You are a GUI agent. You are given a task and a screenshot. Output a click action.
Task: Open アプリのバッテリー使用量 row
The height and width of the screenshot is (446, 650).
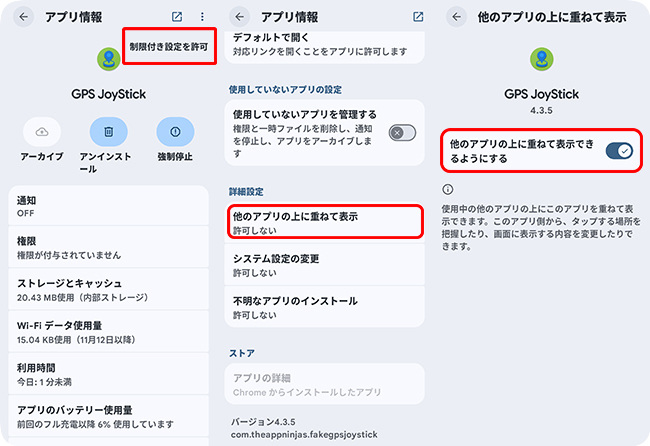pyautogui.click(x=109, y=416)
